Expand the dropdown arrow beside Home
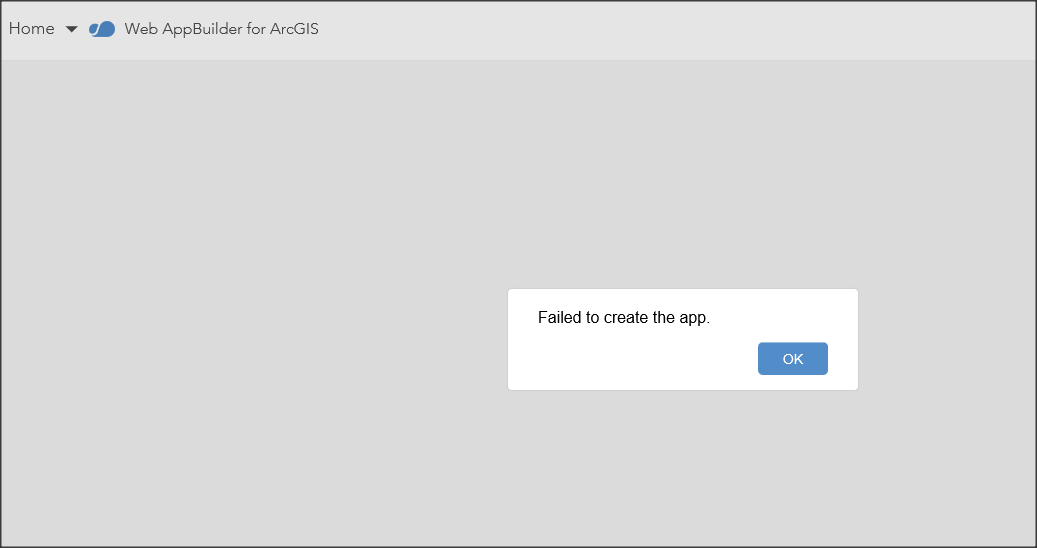1037x548 pixels. pos(71,29)
